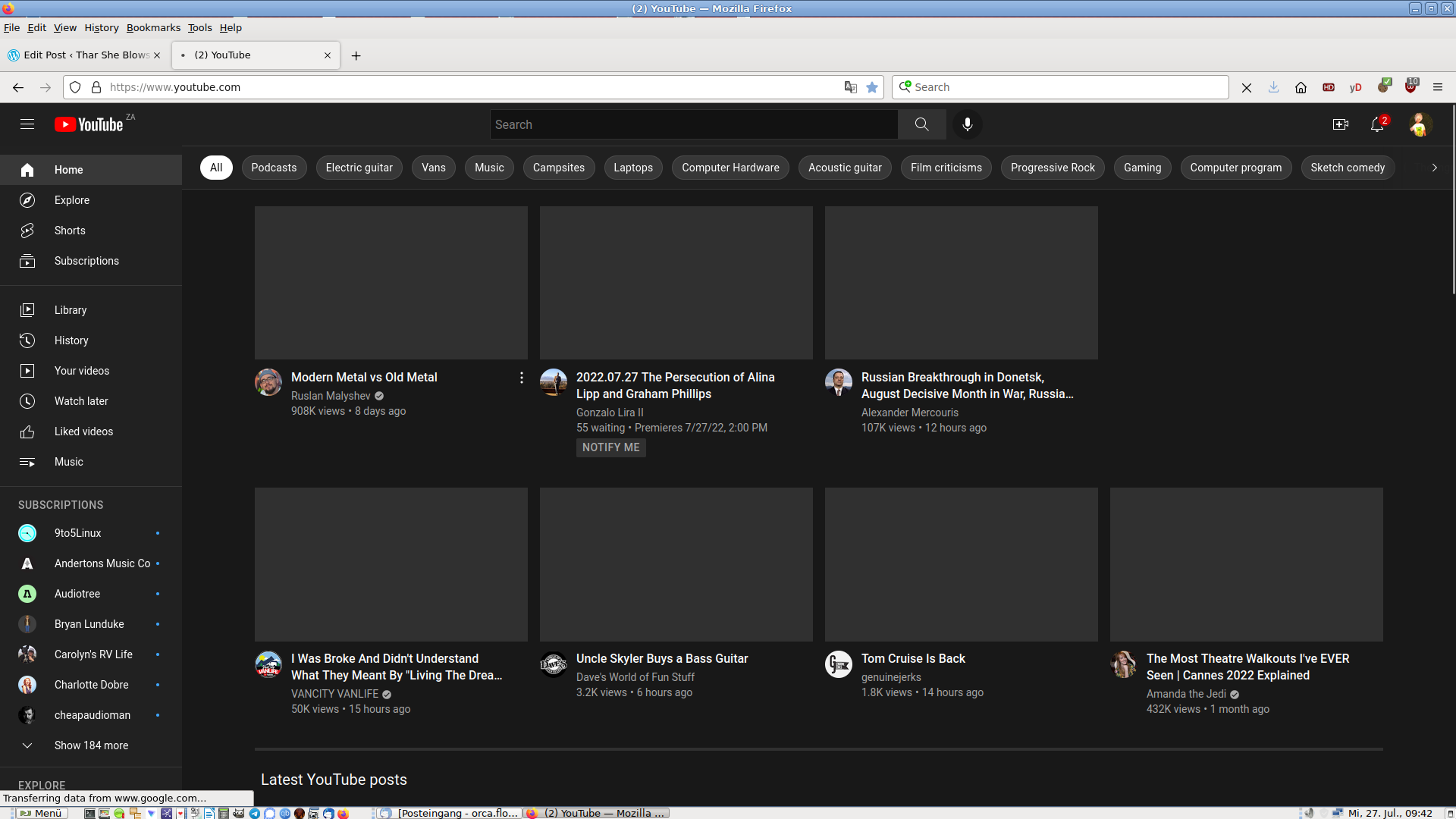Open Firefox downloads arrow
Viewport: 1456px width, 819px height.
point(1273,87)
